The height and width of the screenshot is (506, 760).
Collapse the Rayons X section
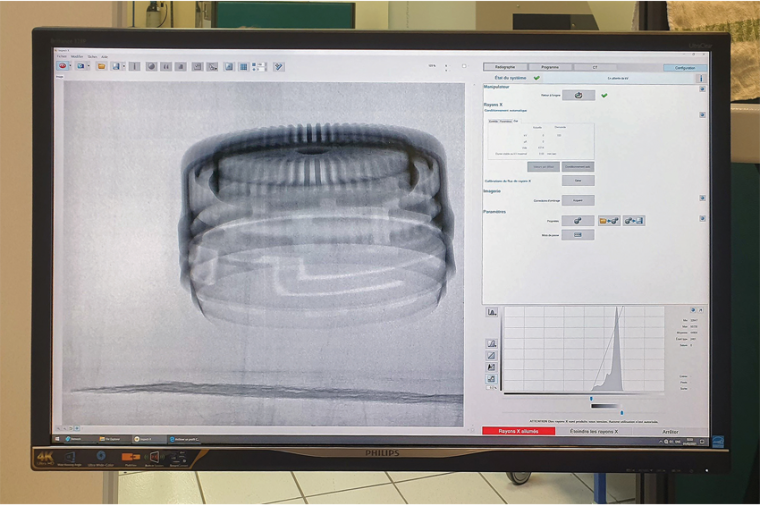coord(702,115)
